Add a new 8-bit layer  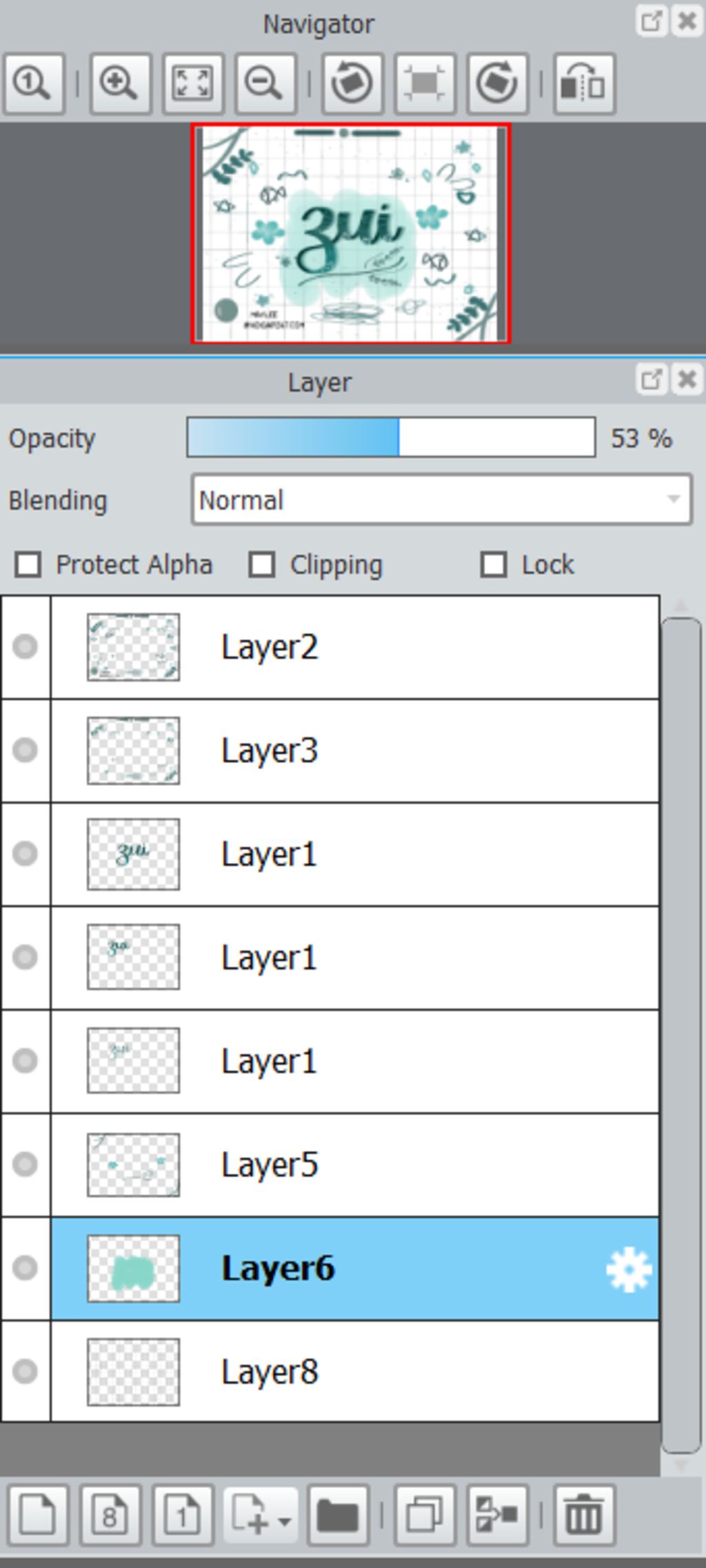110,1516
